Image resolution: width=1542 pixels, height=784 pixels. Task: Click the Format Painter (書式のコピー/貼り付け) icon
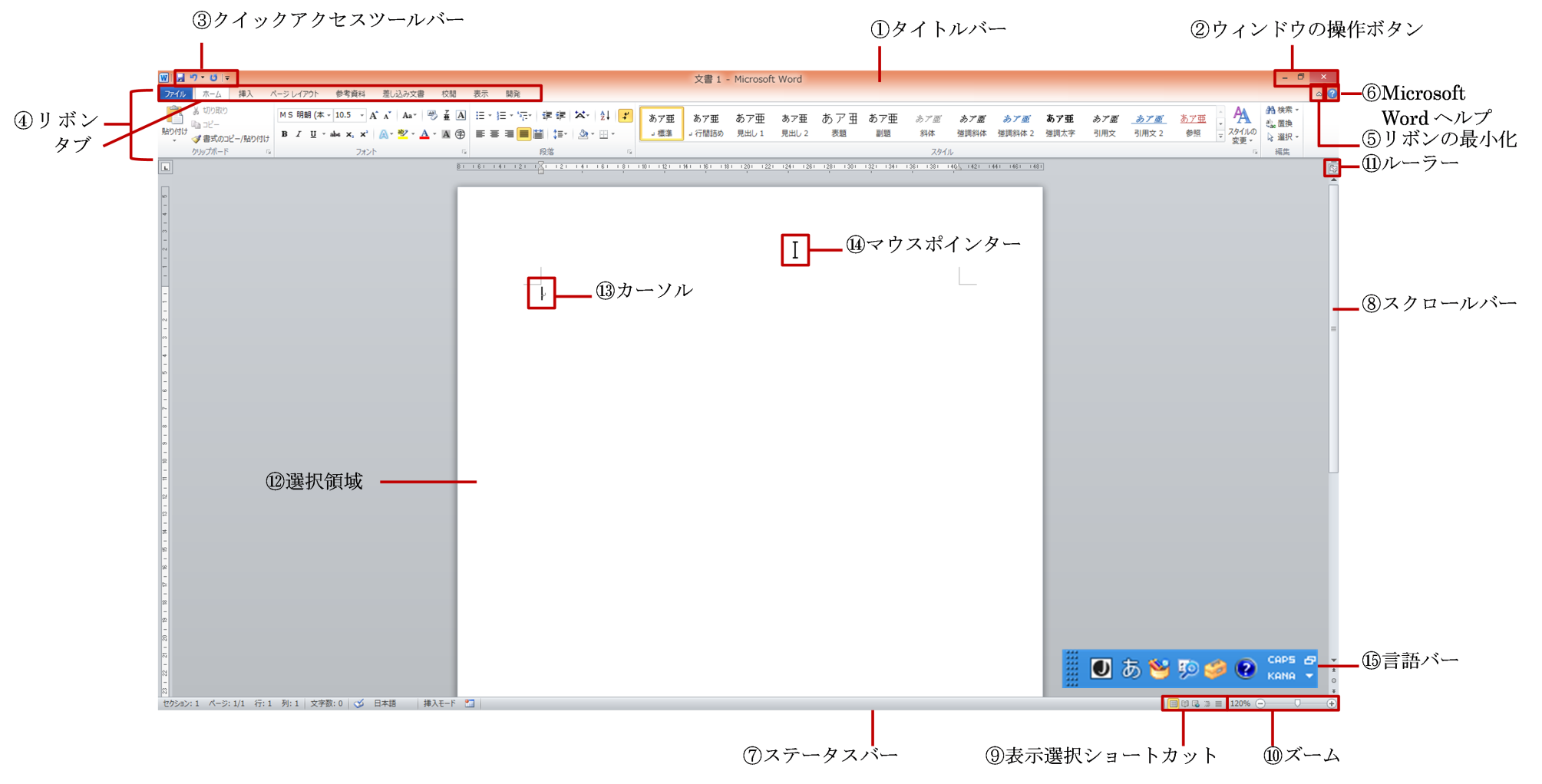tap(196, 139)
